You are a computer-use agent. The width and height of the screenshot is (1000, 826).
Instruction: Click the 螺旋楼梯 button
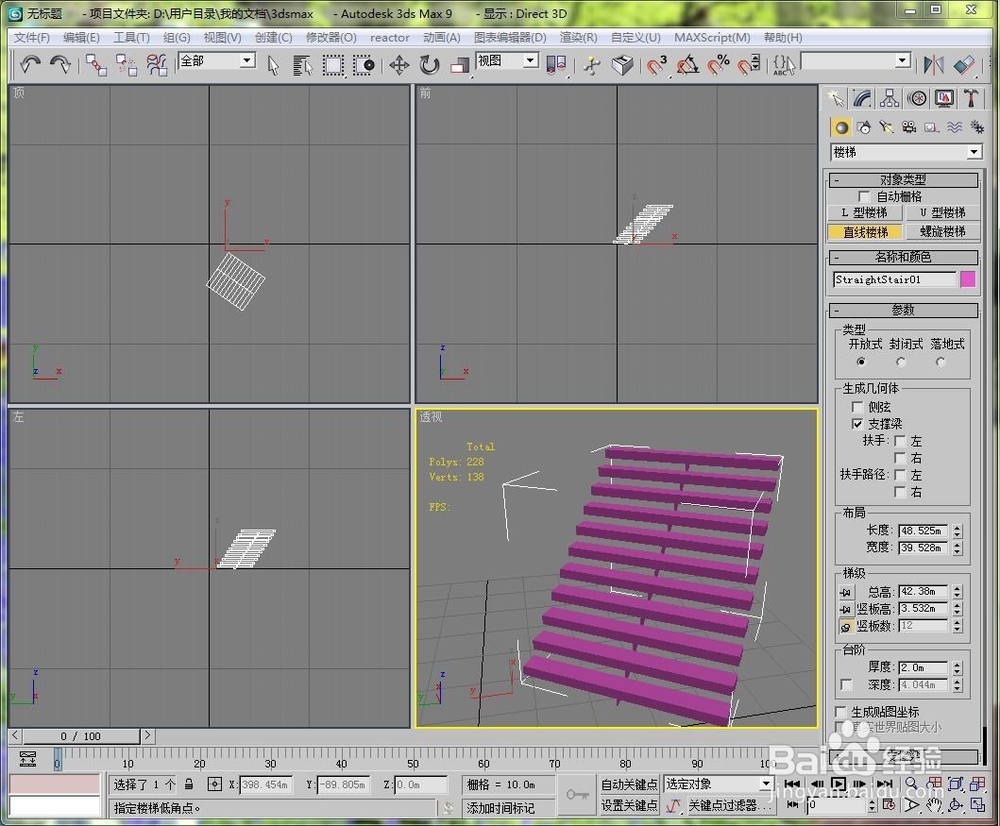click(x=943, y=232)
